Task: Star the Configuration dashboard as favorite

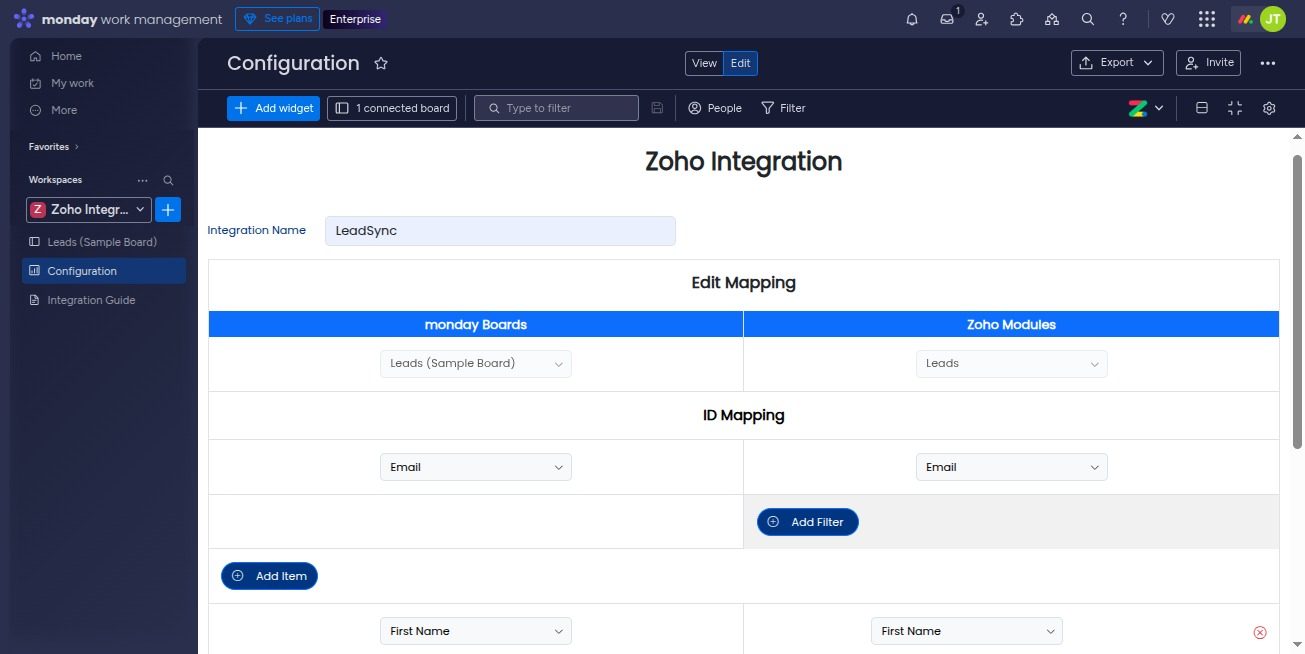Action: [380, 63]
